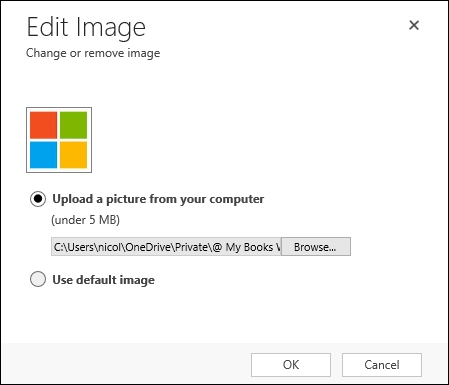
Task: Click the 'Change or remove image' subtitle
Action: coord(93,53)
